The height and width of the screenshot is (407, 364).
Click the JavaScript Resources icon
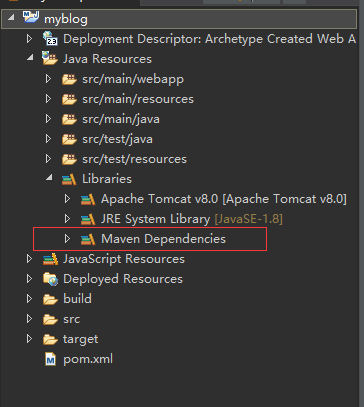pyautogui.click(x=50, y=259)
